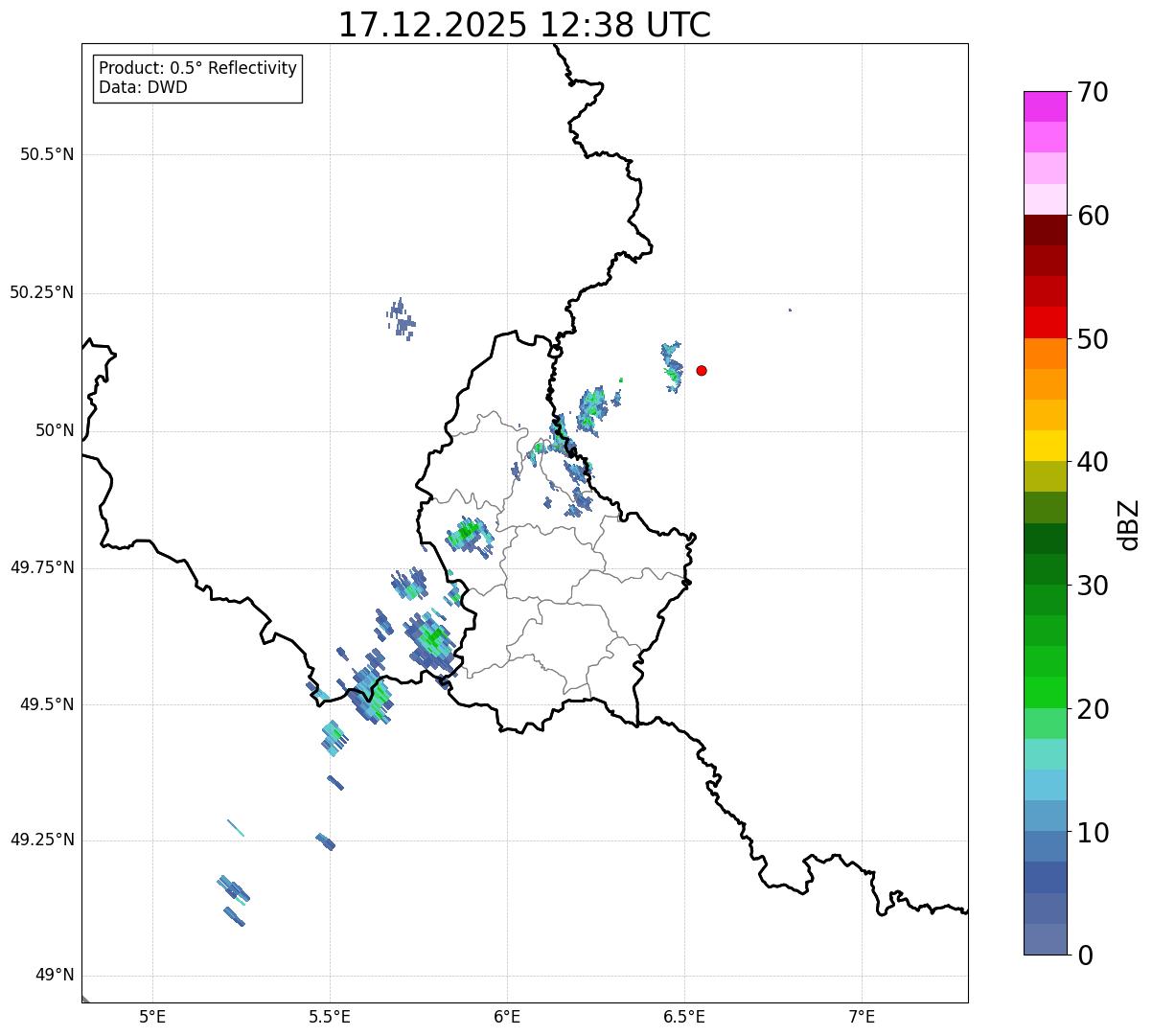Pick the dark maroon colorbar segment below 60
This screenshot has width=1152, height=1036.
click(x=1046, y=230)
